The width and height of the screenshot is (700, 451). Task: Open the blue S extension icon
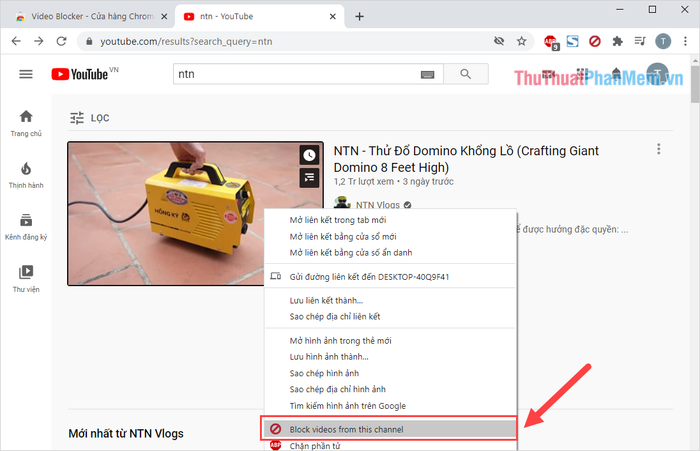coord(572,42)
